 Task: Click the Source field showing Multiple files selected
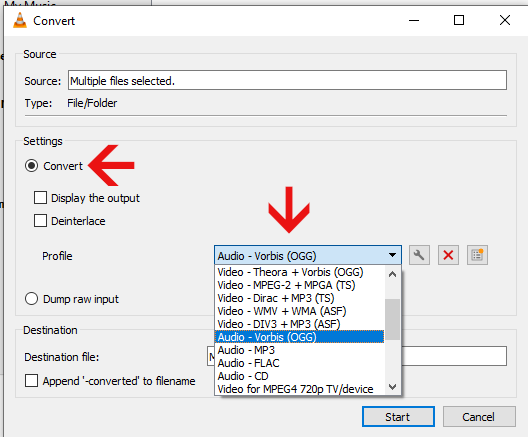(287, 80)
